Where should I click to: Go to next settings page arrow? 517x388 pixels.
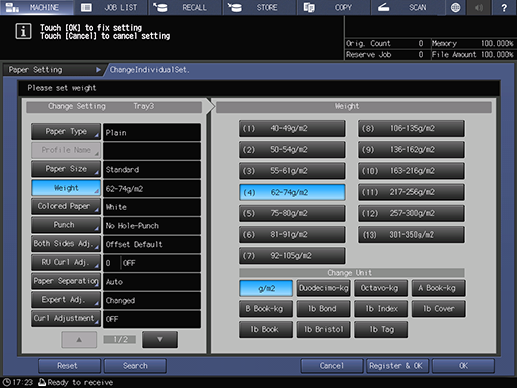pyautogui.click(x=160, y=339)
